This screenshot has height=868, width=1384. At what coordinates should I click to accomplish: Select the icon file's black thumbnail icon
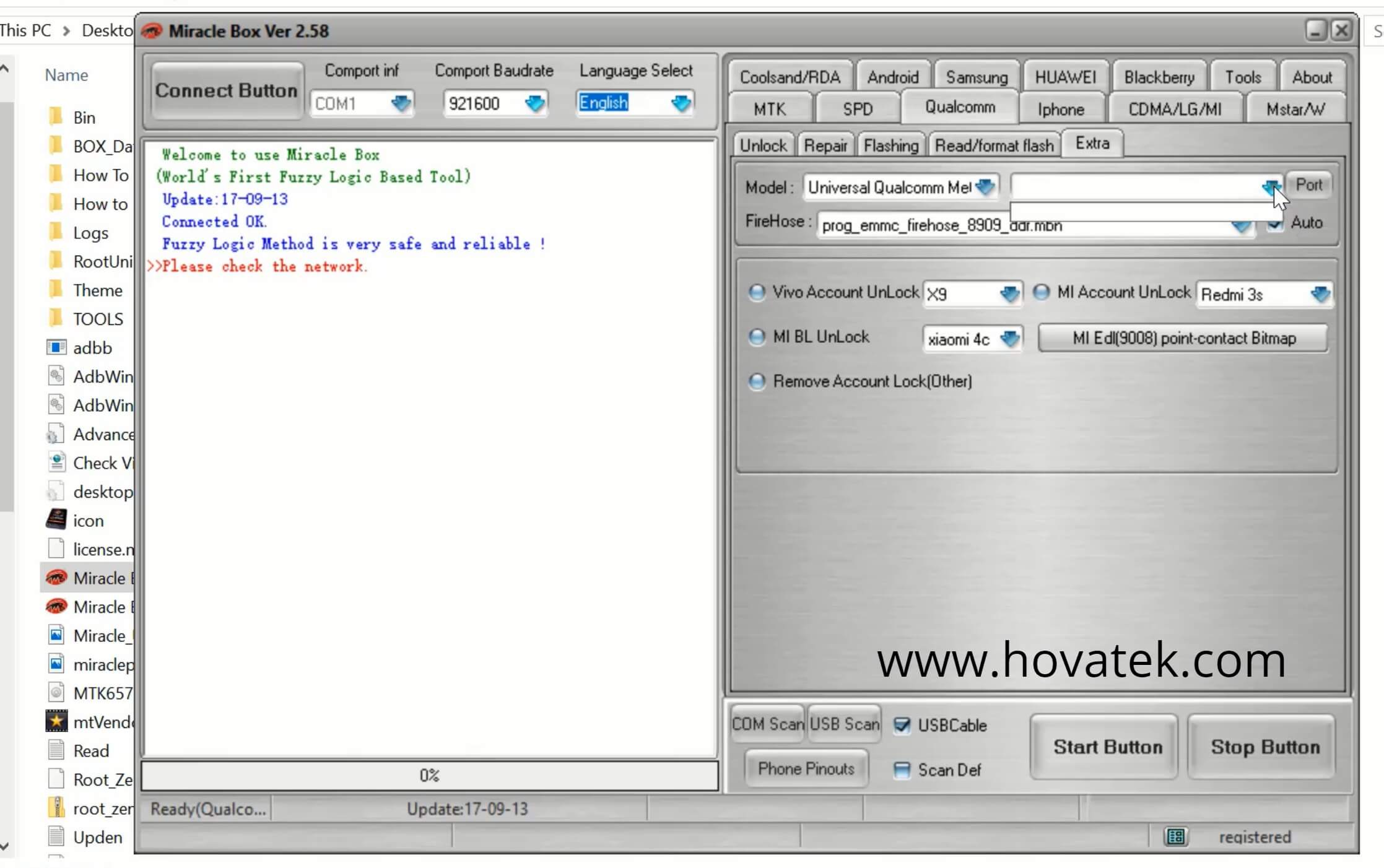(x=56, y=520)
